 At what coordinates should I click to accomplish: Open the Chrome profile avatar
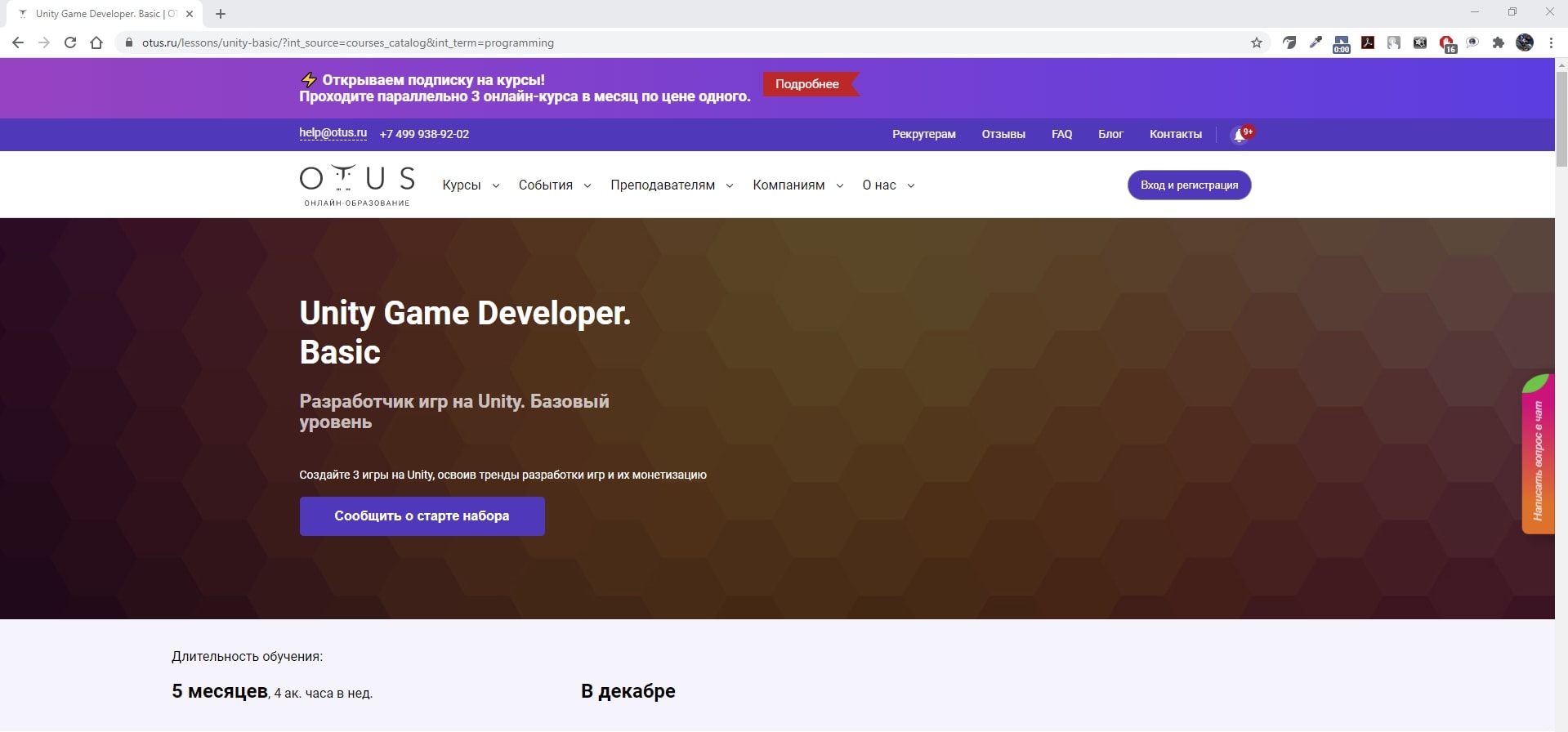(1525, 42)
